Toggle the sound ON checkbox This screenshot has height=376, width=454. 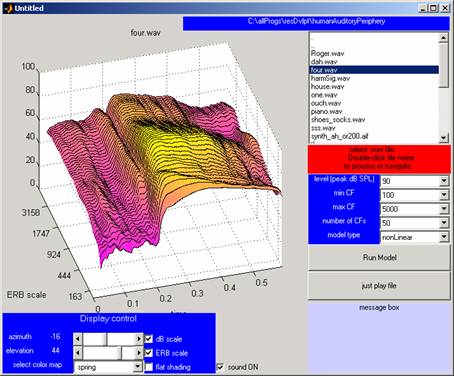[x=220, y=367]
